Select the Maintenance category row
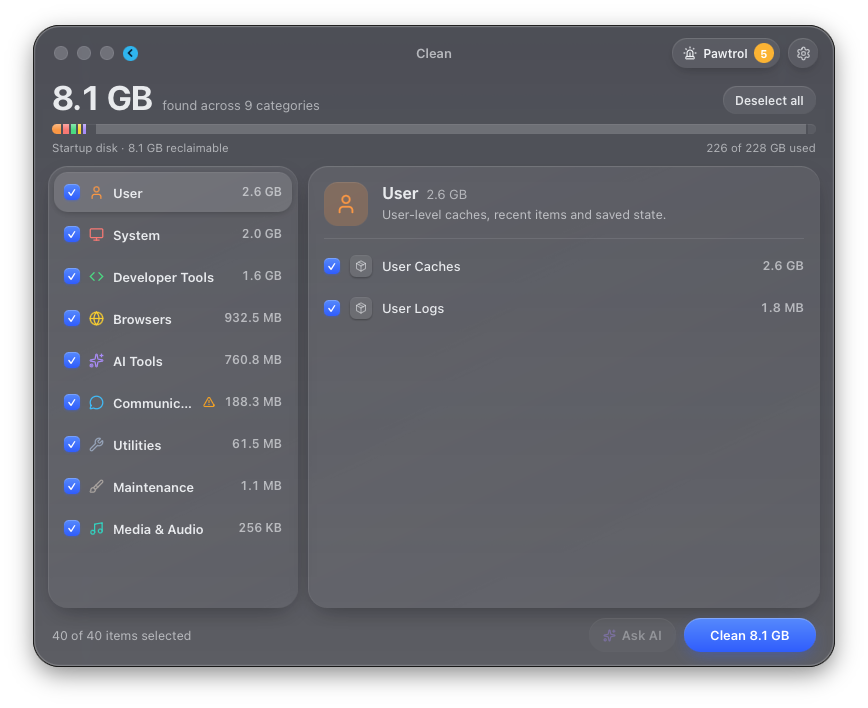Image resolution: width=868 pixels, height=708 pixels. (x=173, y=487)
